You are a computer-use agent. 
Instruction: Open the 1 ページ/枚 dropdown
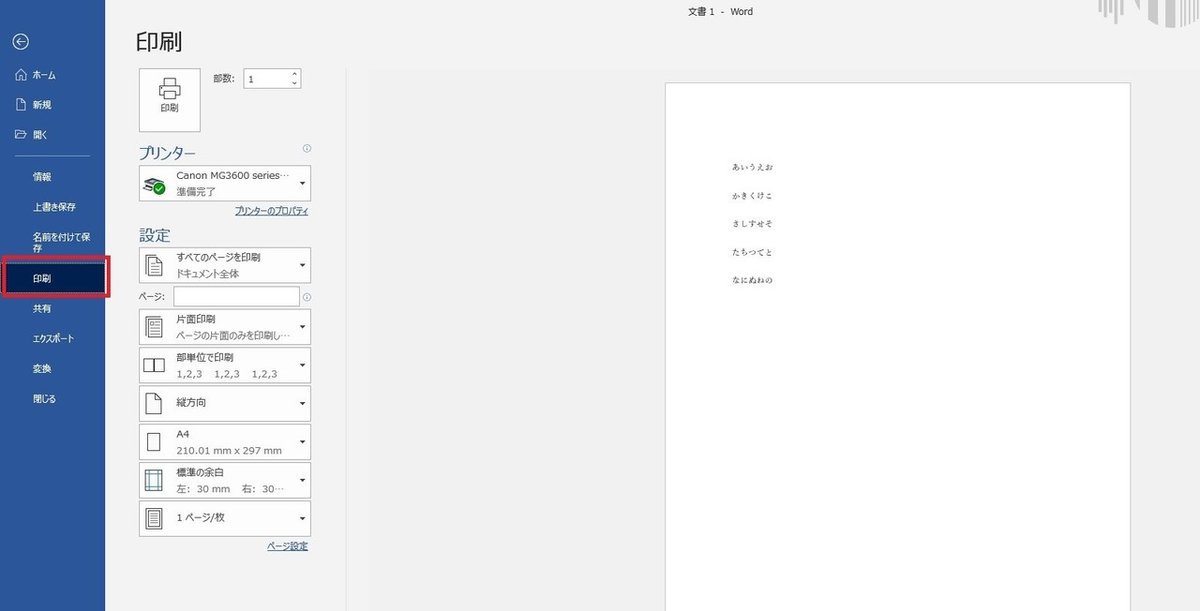coord(225,518)
